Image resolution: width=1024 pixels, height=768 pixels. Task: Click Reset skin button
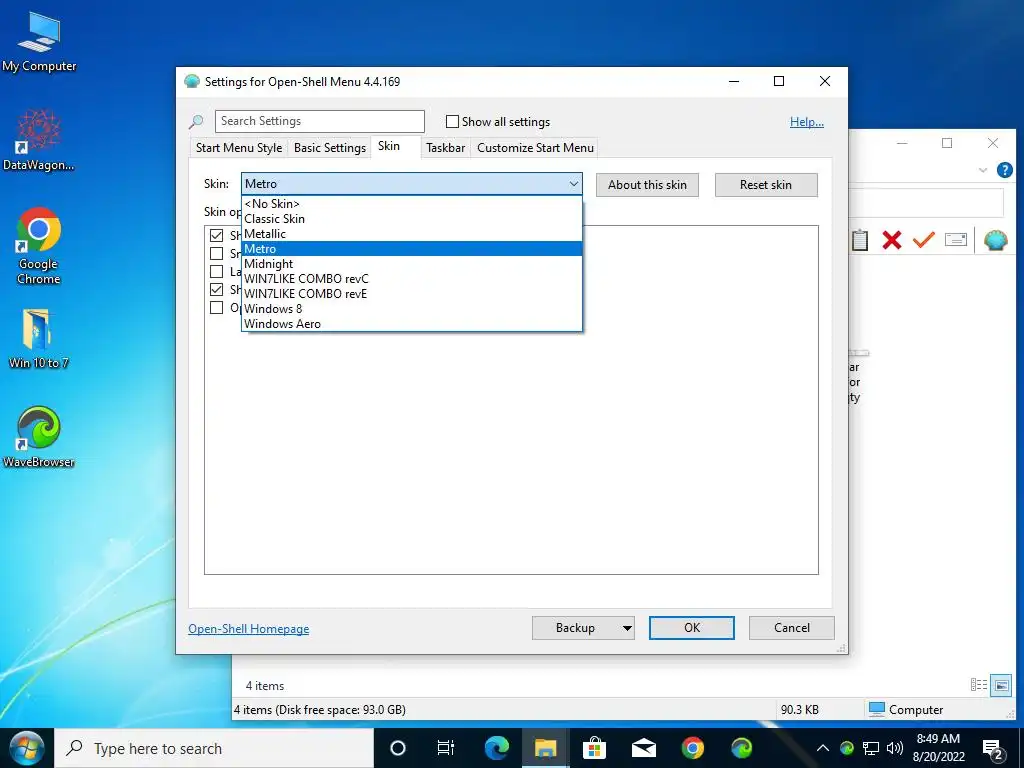tap(766, 185)
